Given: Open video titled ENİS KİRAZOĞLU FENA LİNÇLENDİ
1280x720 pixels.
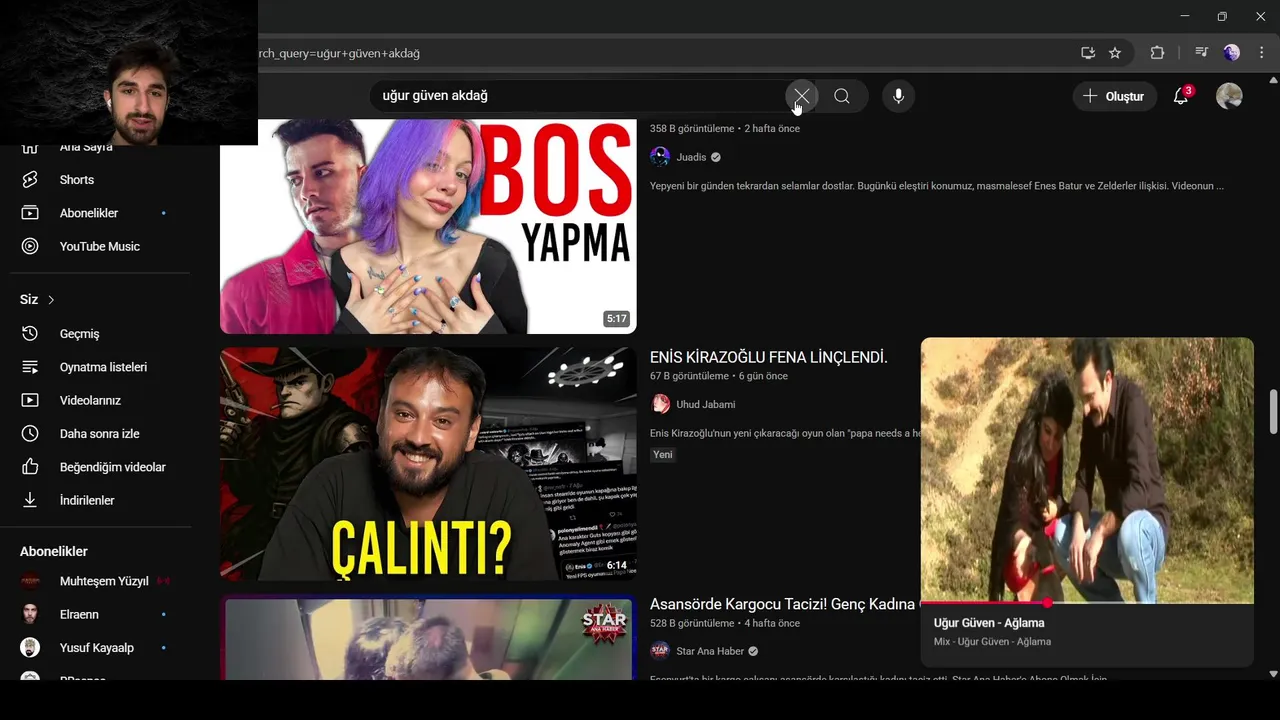Looking at the screenshot, I should point(769,357).
